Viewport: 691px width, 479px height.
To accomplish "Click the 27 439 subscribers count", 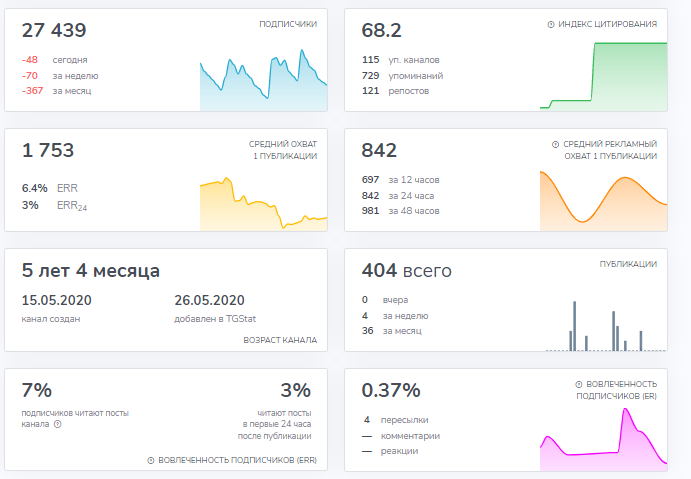I will pos(55,31).
